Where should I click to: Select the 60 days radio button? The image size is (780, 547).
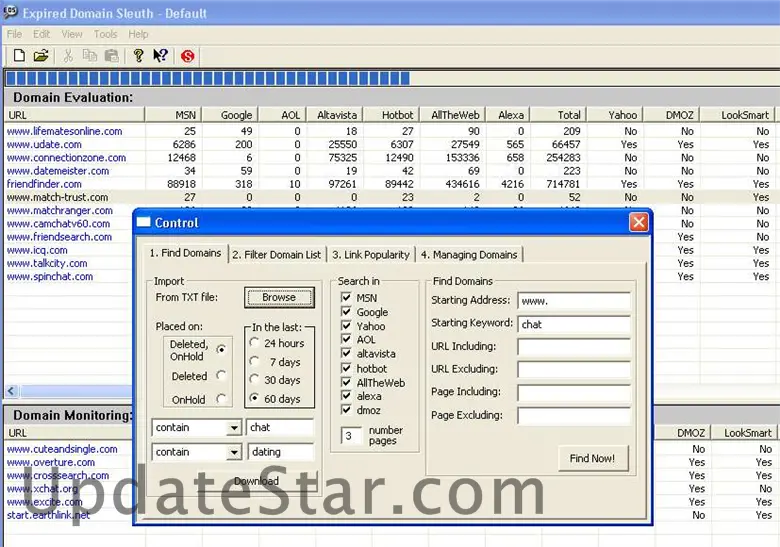[x=255, y=398]
